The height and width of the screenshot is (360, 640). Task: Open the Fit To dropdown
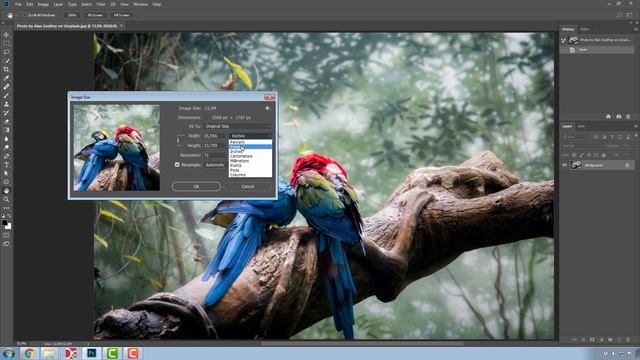point(238,126)
